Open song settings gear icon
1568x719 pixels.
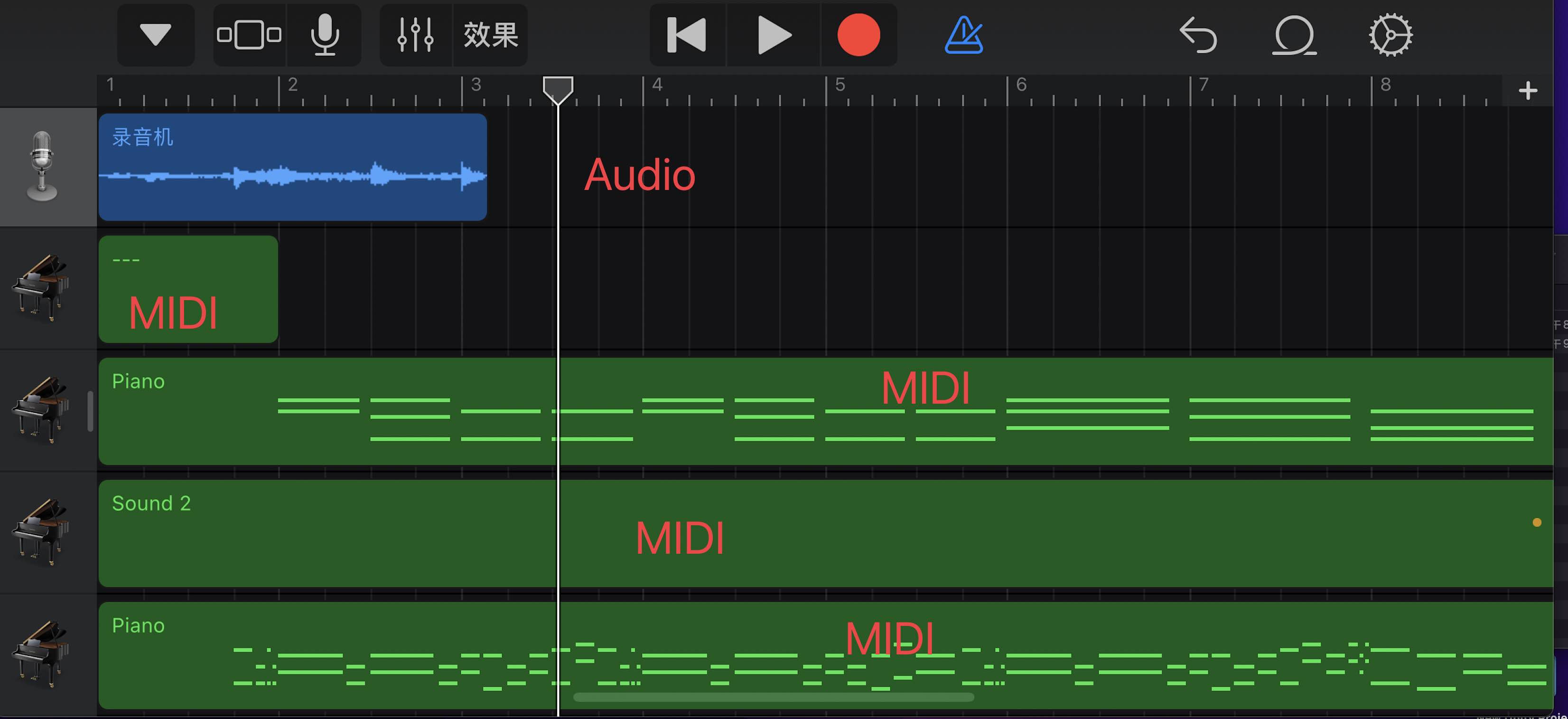(x=1390, y=35)
